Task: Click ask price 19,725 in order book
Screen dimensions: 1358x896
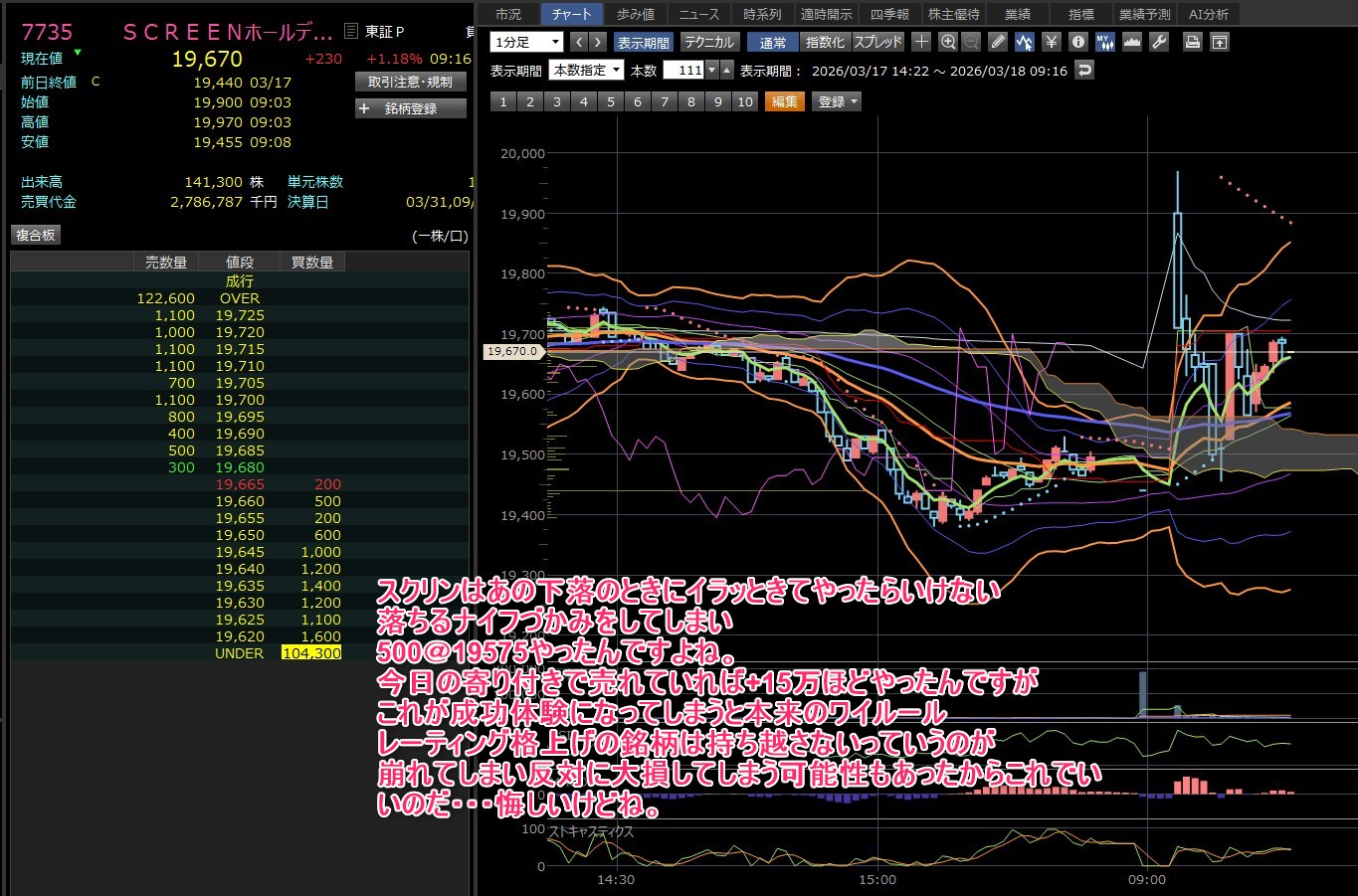Action: (240, 315)
